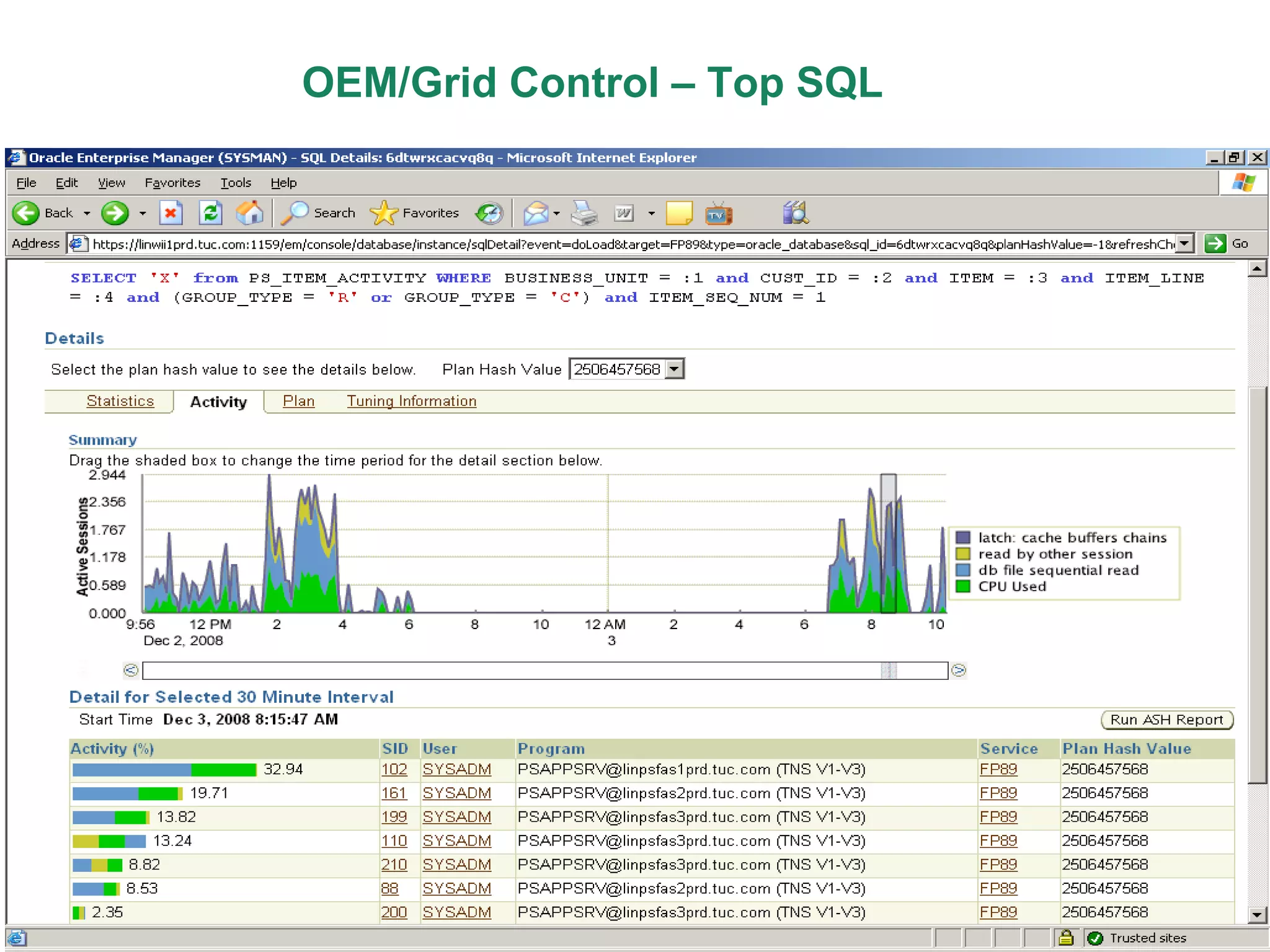Click the Mail envelope icon
1270x952 pixels.
pyautogui.click(x=536, y=213)
